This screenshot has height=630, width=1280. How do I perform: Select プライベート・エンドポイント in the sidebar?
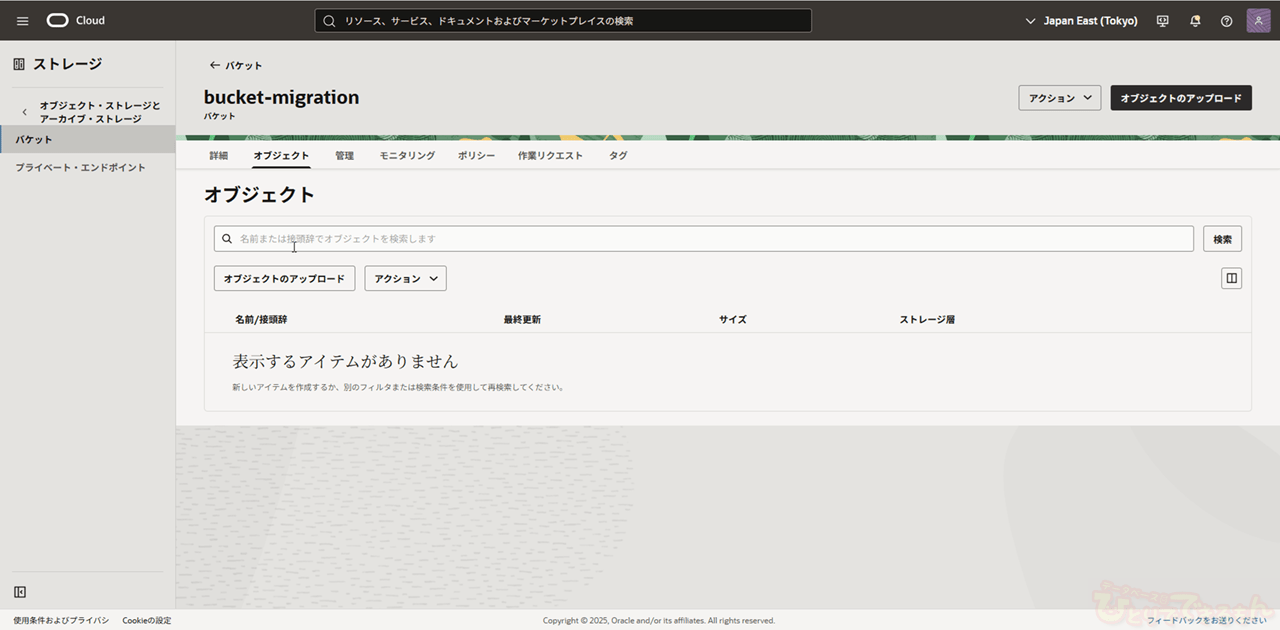click(80, 168)
